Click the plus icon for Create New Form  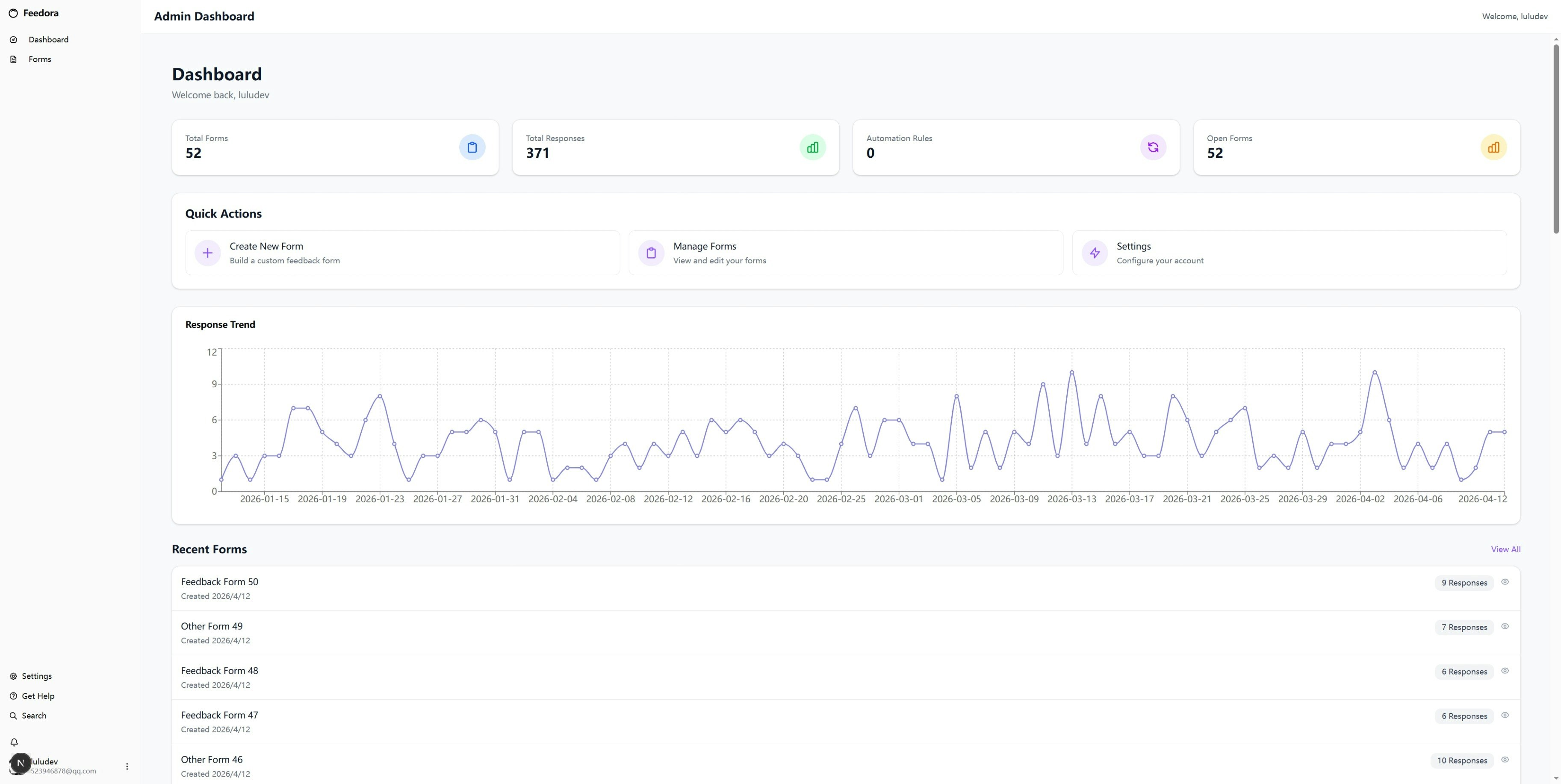(x=207, y=253)
